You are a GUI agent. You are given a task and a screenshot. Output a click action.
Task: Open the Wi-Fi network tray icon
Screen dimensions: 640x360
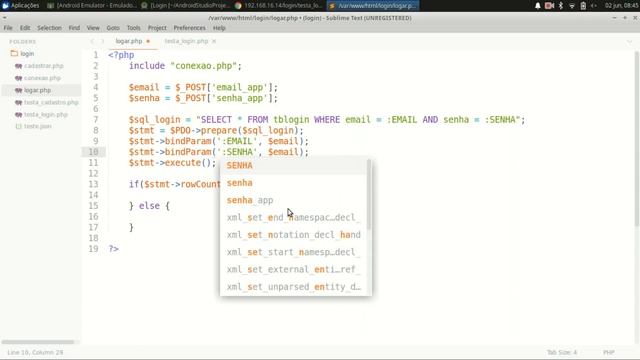tap(572, 5)
